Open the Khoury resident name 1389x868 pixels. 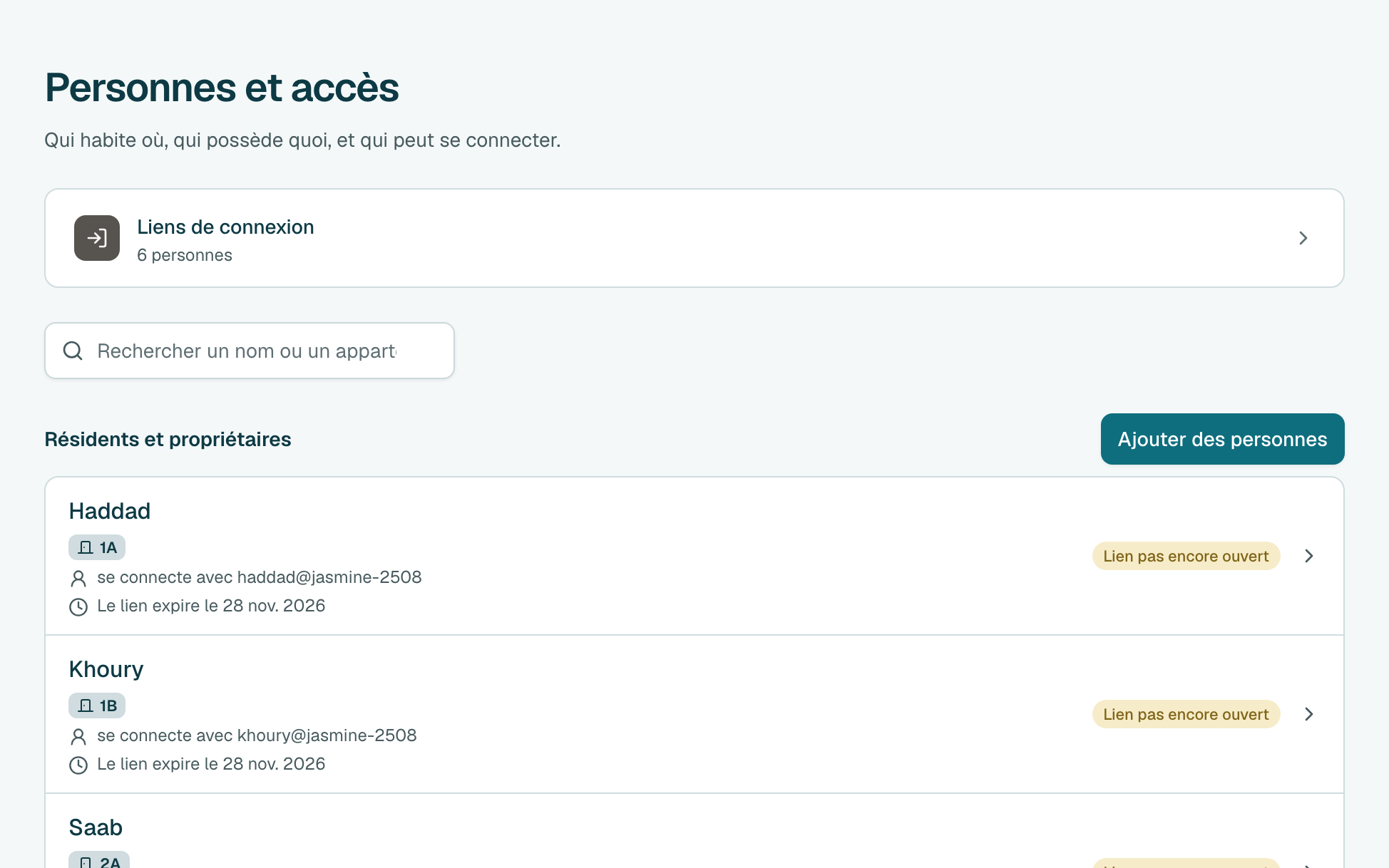click(x=106, y=669)
